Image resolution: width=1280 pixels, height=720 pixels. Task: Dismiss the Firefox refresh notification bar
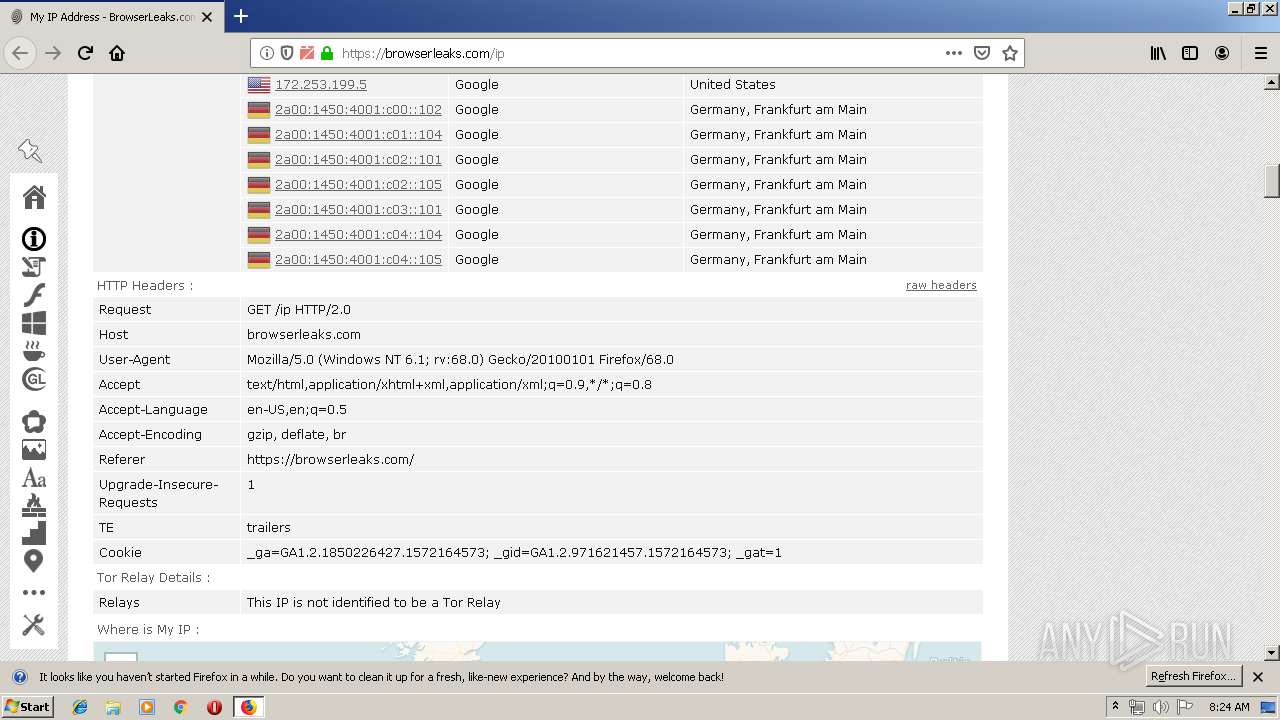coord(1258,677)
